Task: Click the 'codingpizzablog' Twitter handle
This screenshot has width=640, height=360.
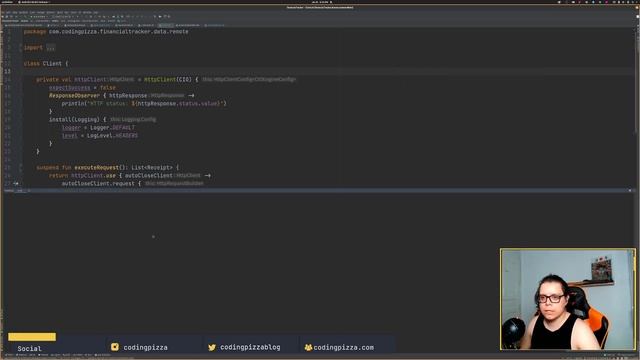Action: tap(250, 347)
